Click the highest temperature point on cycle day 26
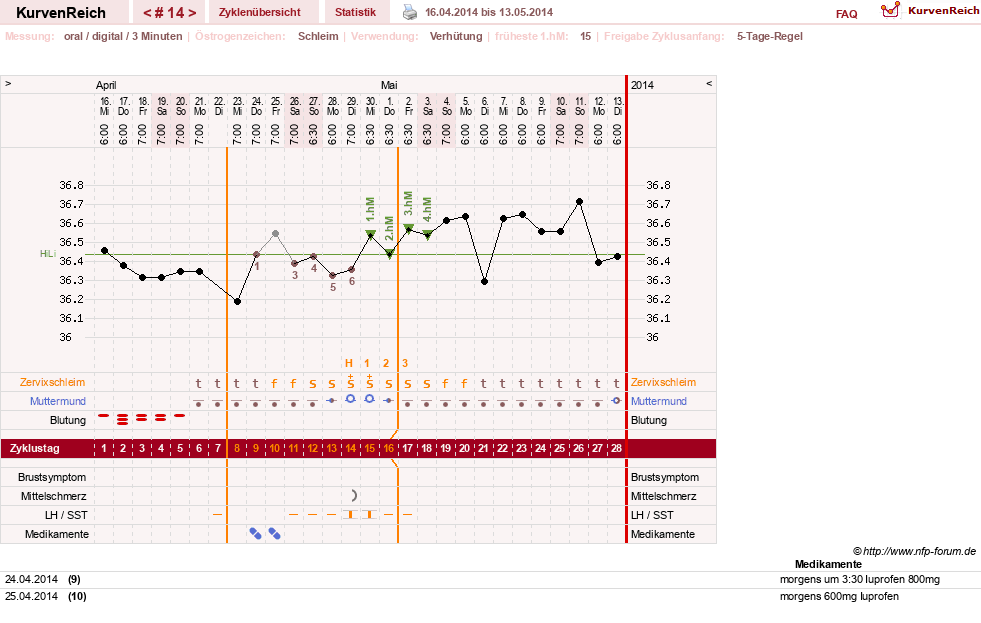This screenshot has height=623, width=981. (579, 201)
